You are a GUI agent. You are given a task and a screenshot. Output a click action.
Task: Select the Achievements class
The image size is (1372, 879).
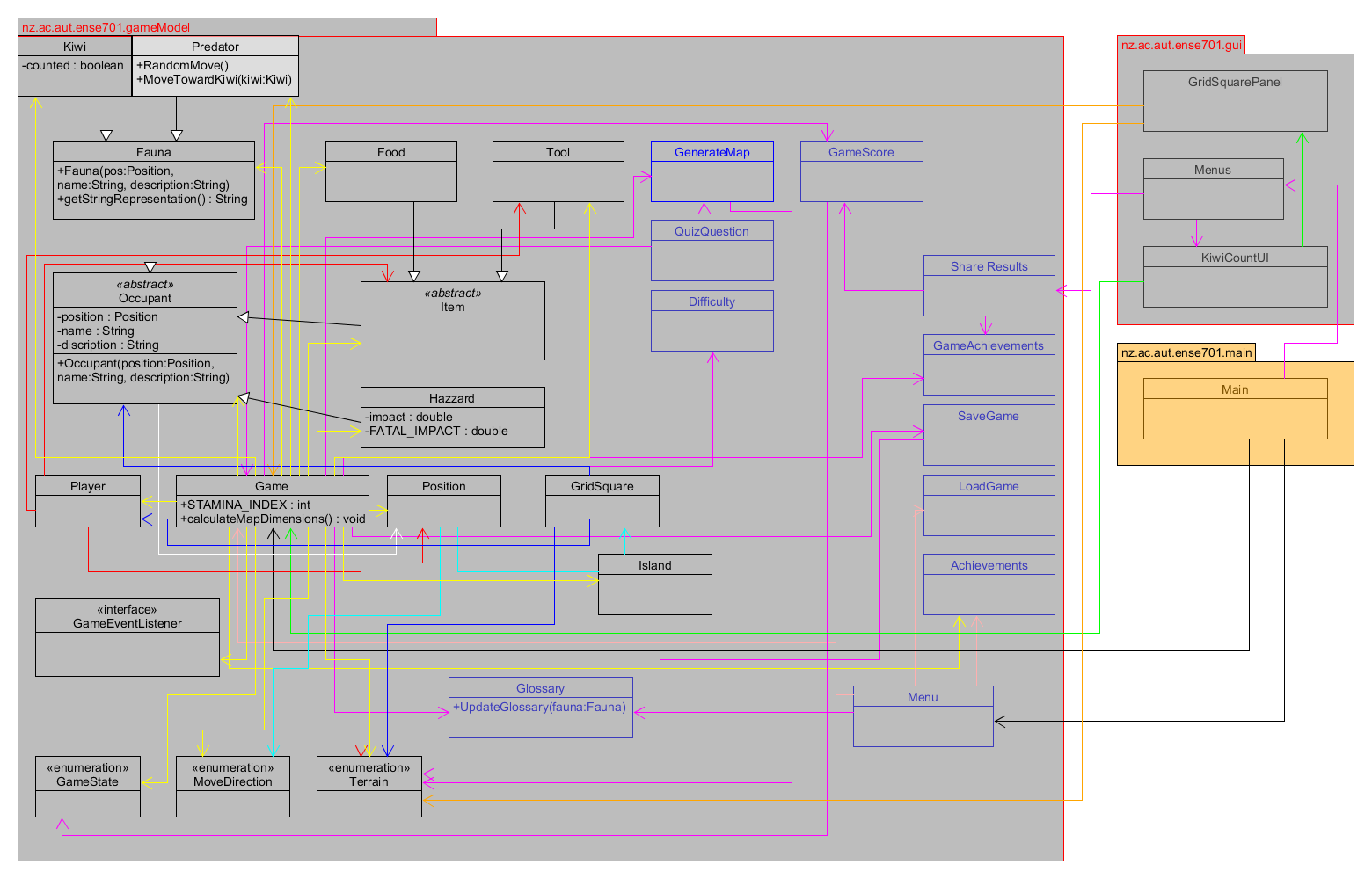[x=989, y=585]
